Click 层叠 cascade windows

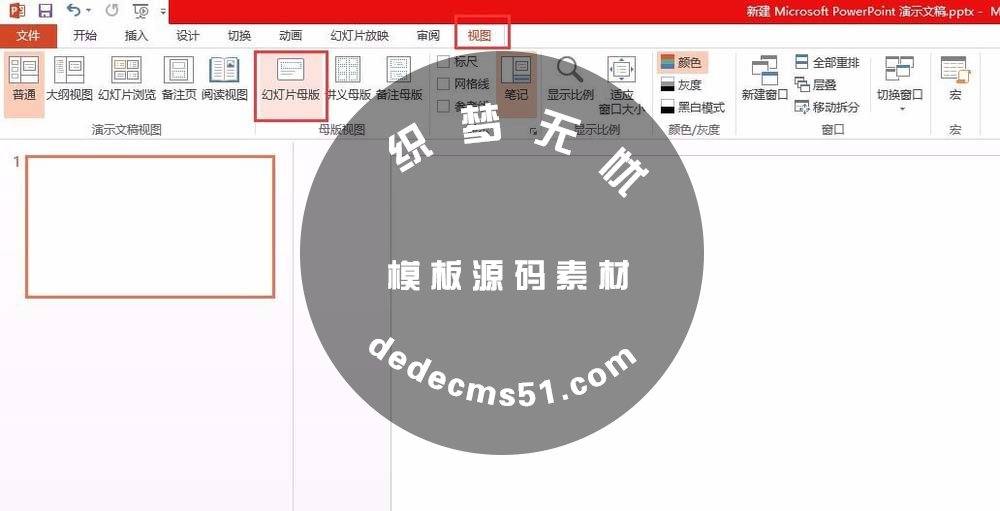(x=816, y=84)
